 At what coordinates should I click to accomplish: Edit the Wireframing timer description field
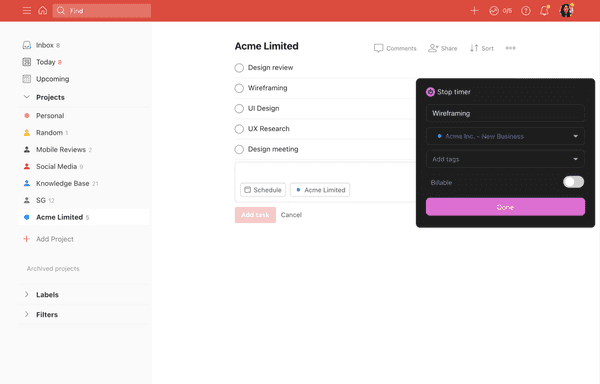505,113
